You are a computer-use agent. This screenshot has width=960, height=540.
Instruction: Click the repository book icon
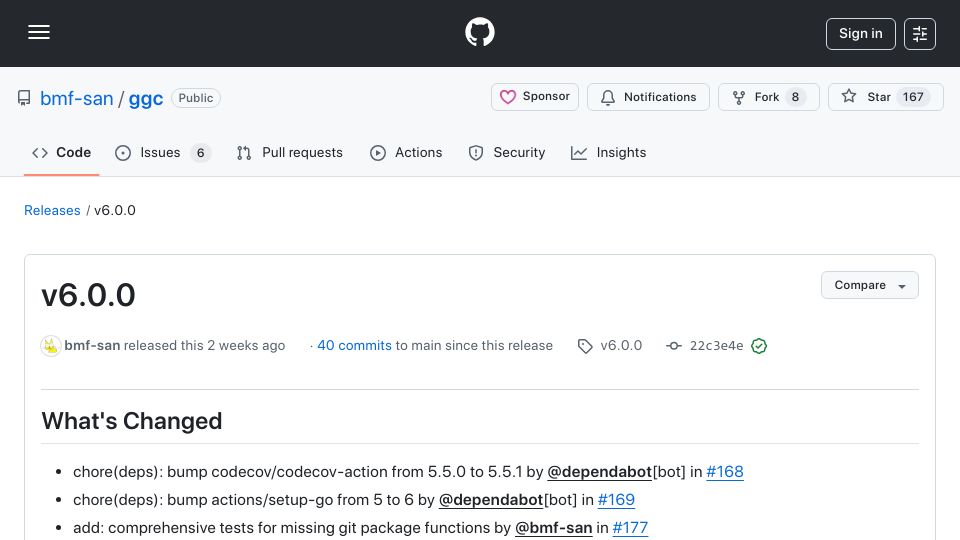24,98
